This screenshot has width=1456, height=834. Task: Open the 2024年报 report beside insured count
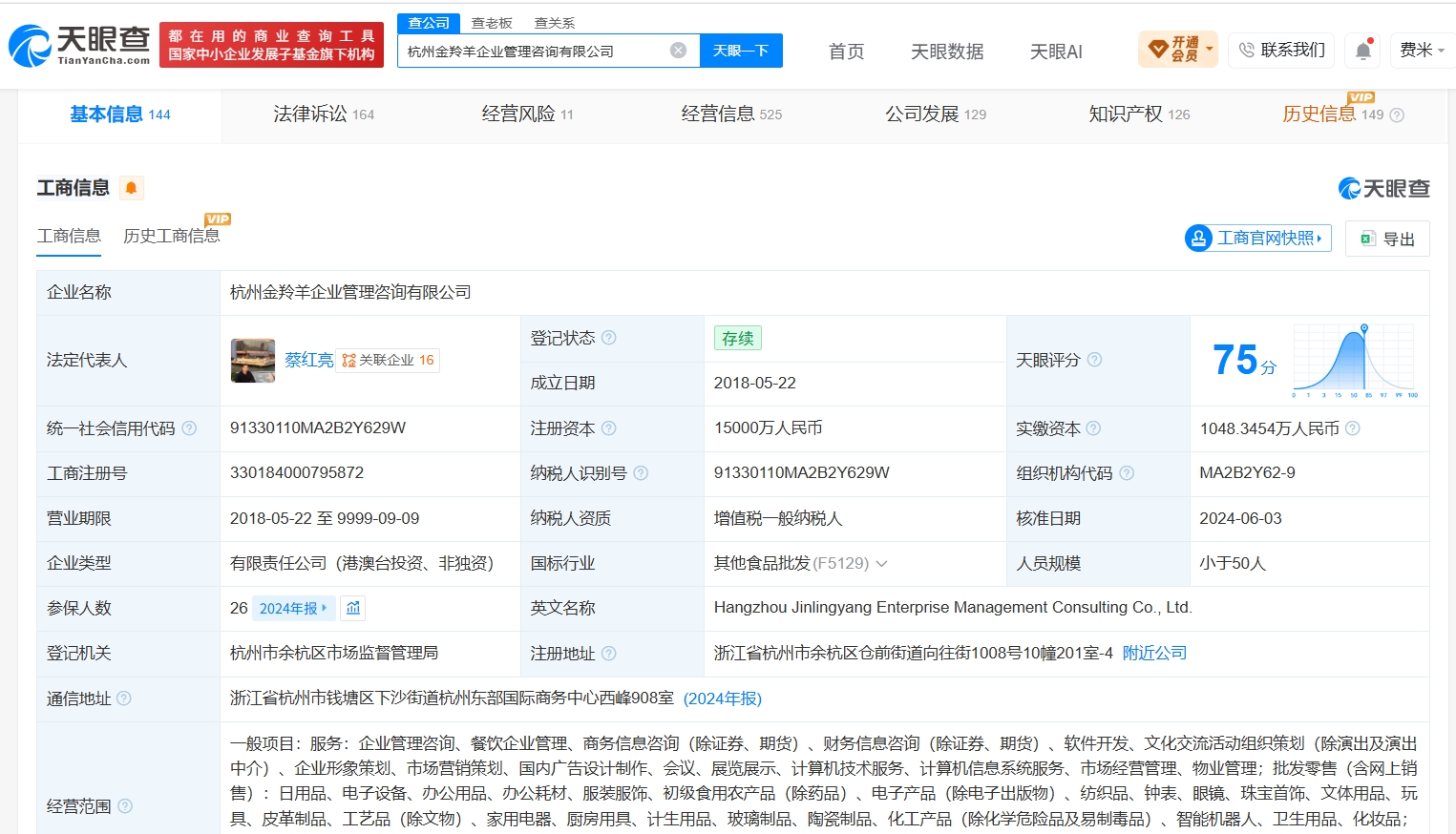pyautogui.click(x=293, y=608)
